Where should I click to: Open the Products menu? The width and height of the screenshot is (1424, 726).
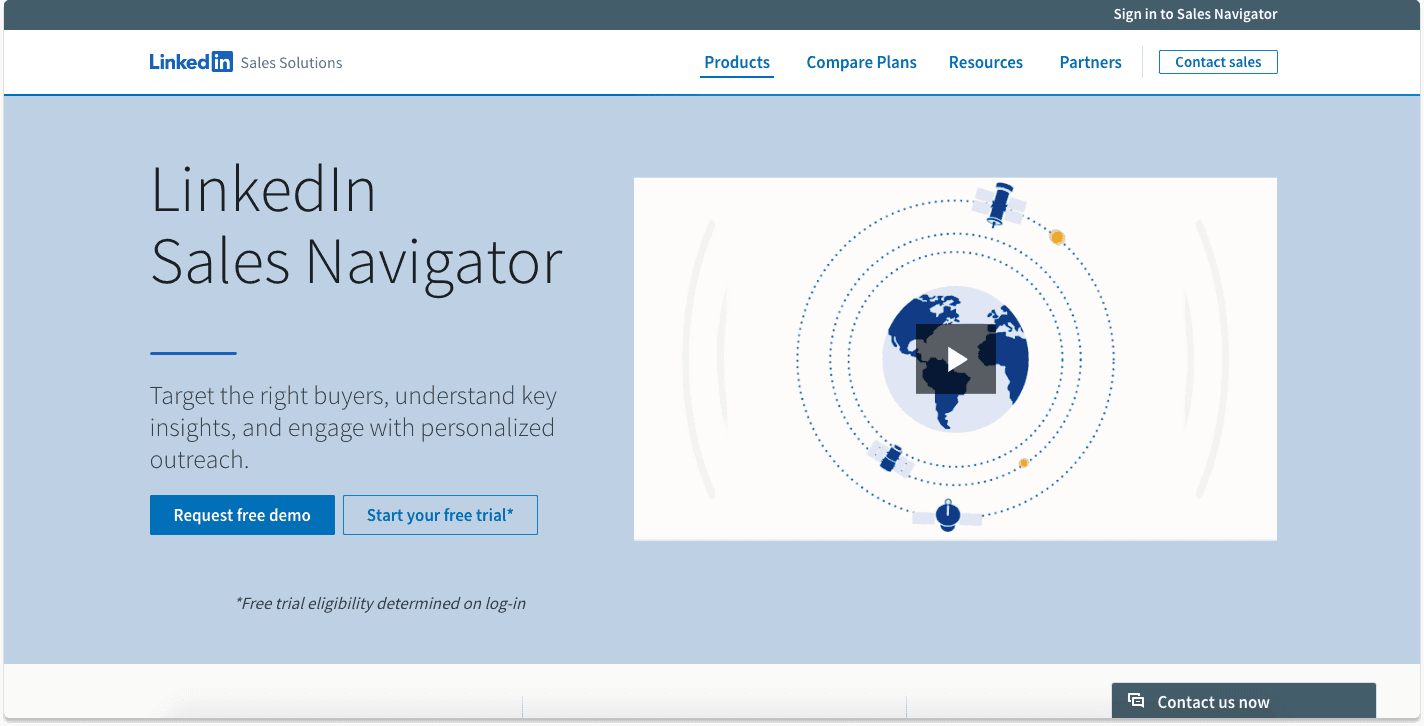pos(737,62)
